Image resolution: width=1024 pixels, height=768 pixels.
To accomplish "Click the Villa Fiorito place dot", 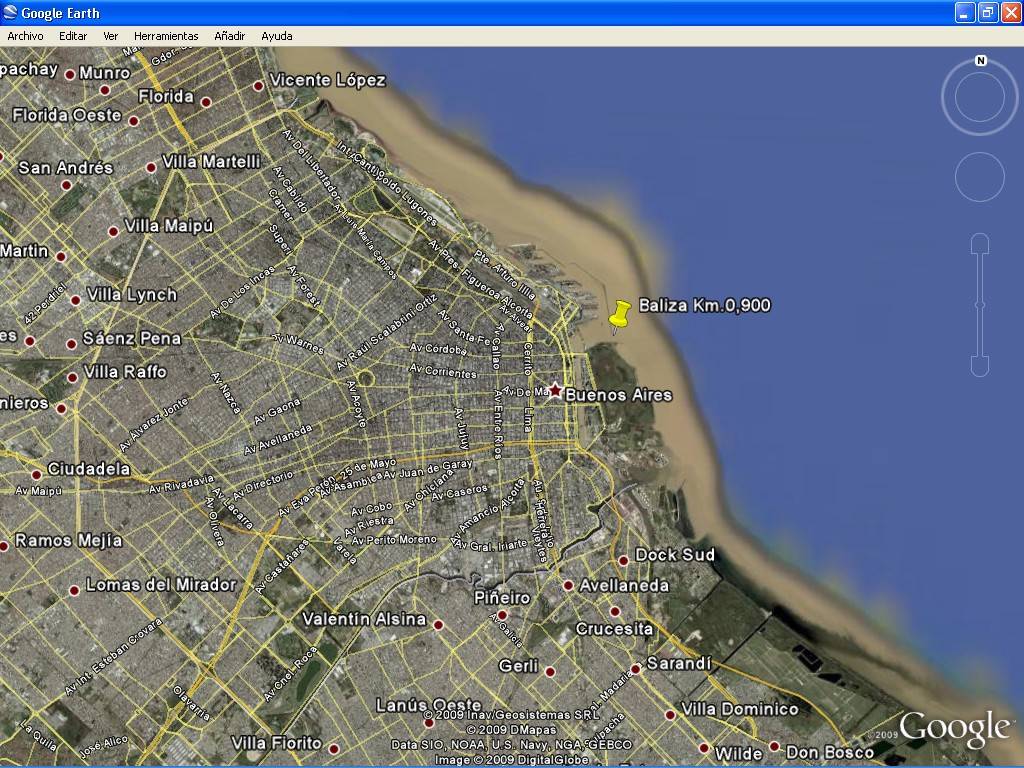I will coord(334,748).
